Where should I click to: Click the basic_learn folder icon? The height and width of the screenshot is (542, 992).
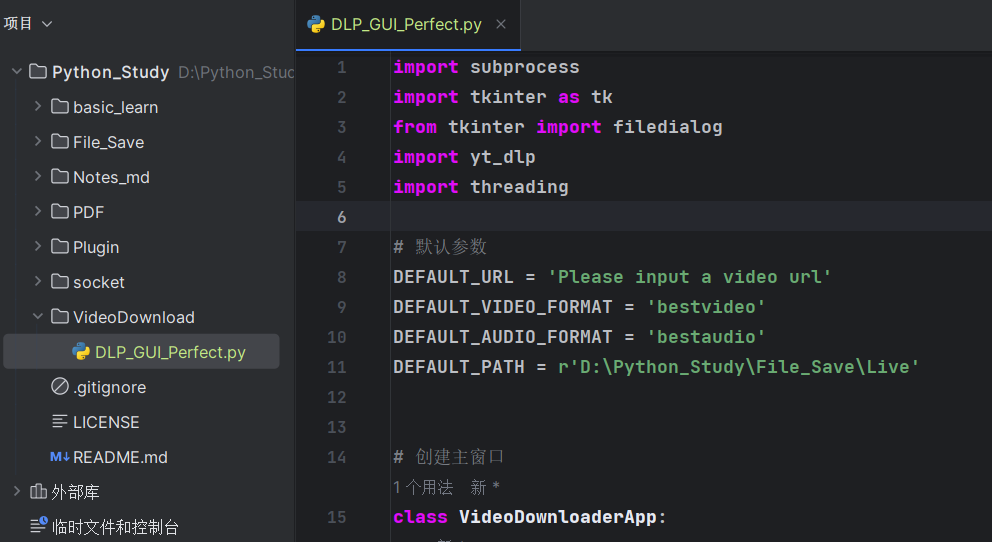(x=59, y=106)
